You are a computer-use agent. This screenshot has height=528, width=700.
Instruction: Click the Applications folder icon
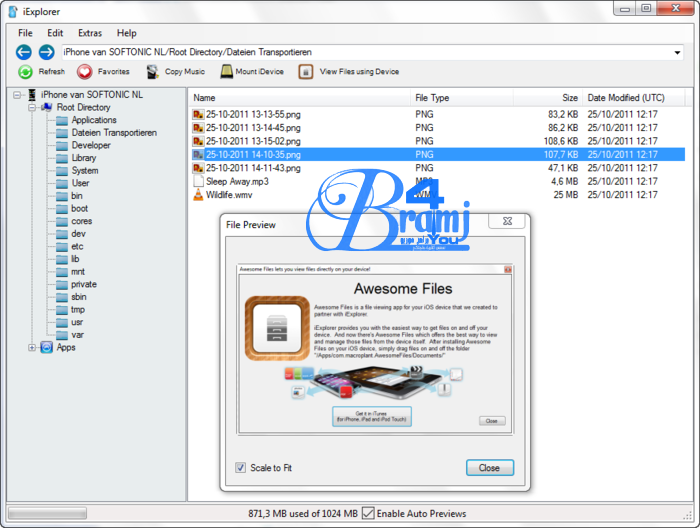tap(62, 120)
